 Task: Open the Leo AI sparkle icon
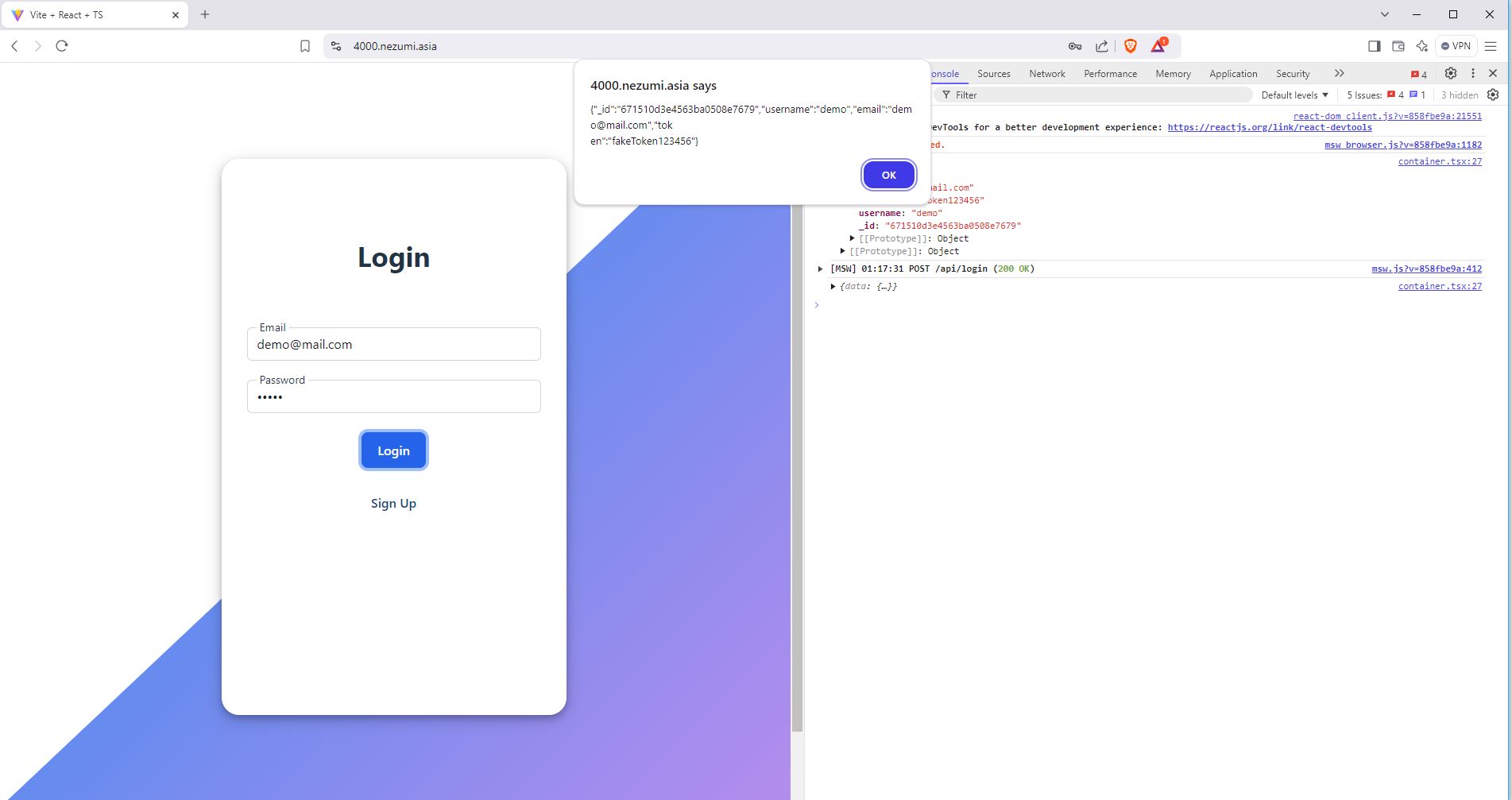(1422, 46)
